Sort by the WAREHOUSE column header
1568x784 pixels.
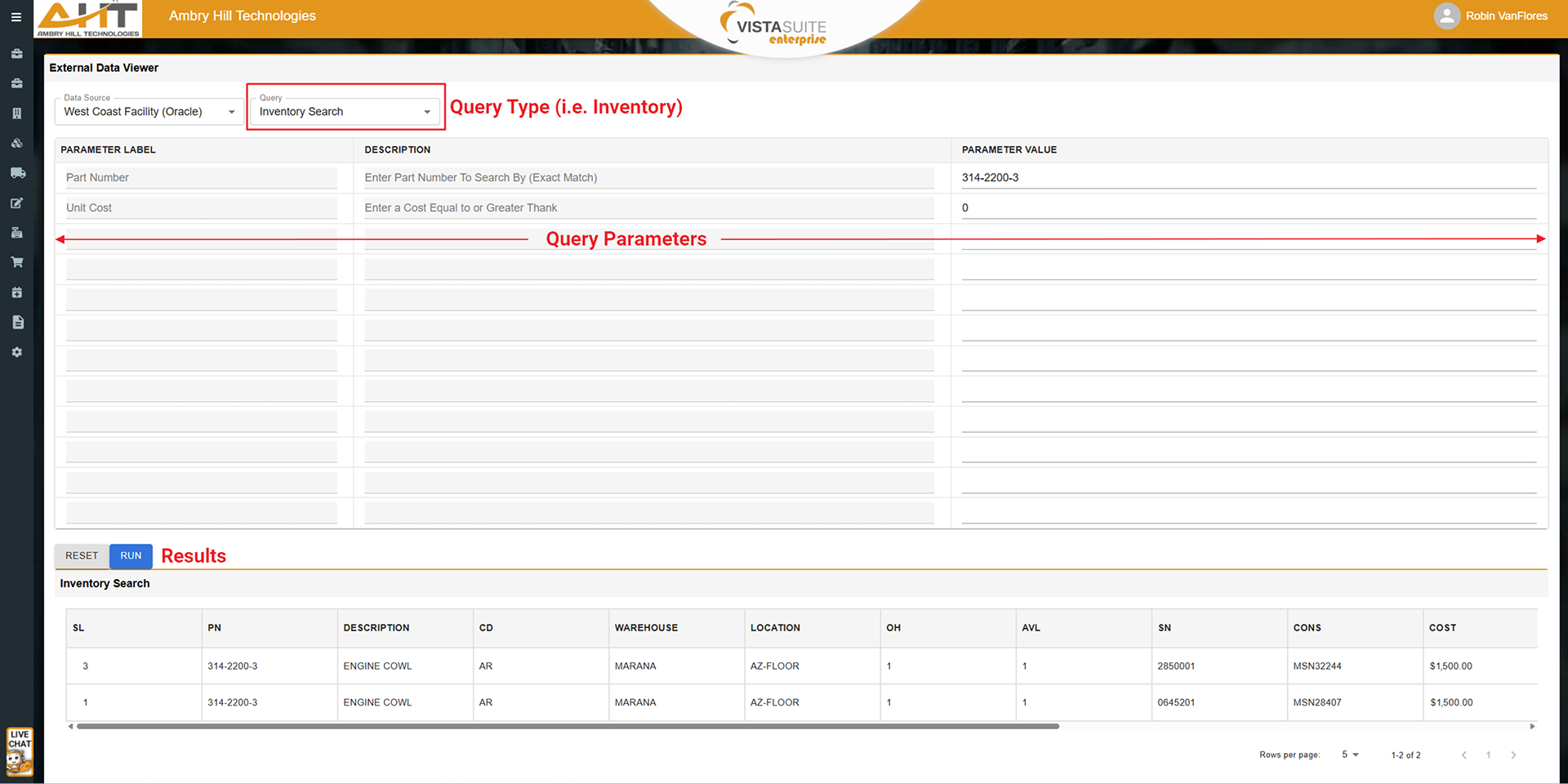[646, 628]
